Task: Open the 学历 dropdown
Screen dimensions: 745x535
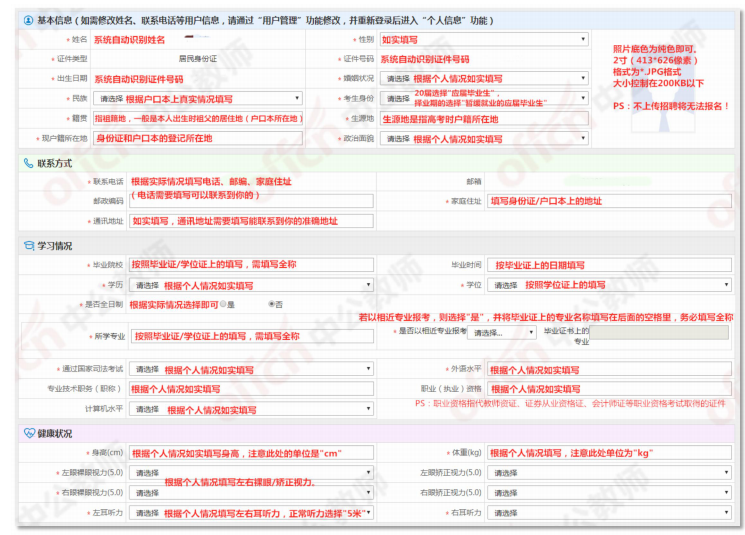Action: (251, 285)
